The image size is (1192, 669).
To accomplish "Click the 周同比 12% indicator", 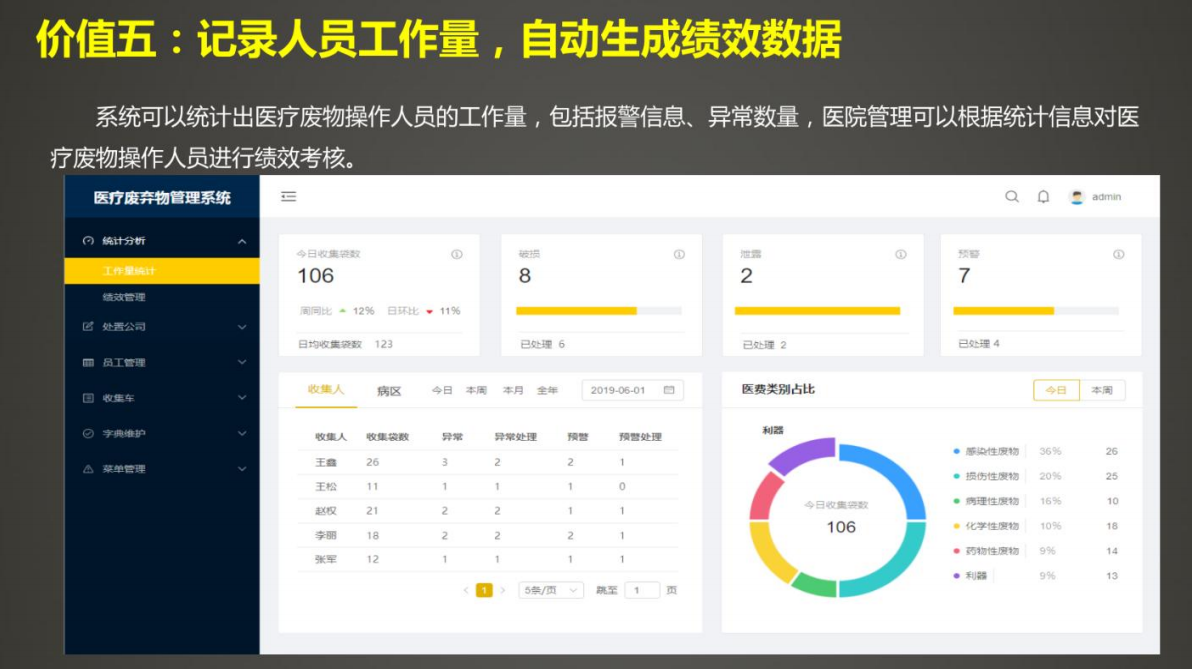I will pos(337,311).
